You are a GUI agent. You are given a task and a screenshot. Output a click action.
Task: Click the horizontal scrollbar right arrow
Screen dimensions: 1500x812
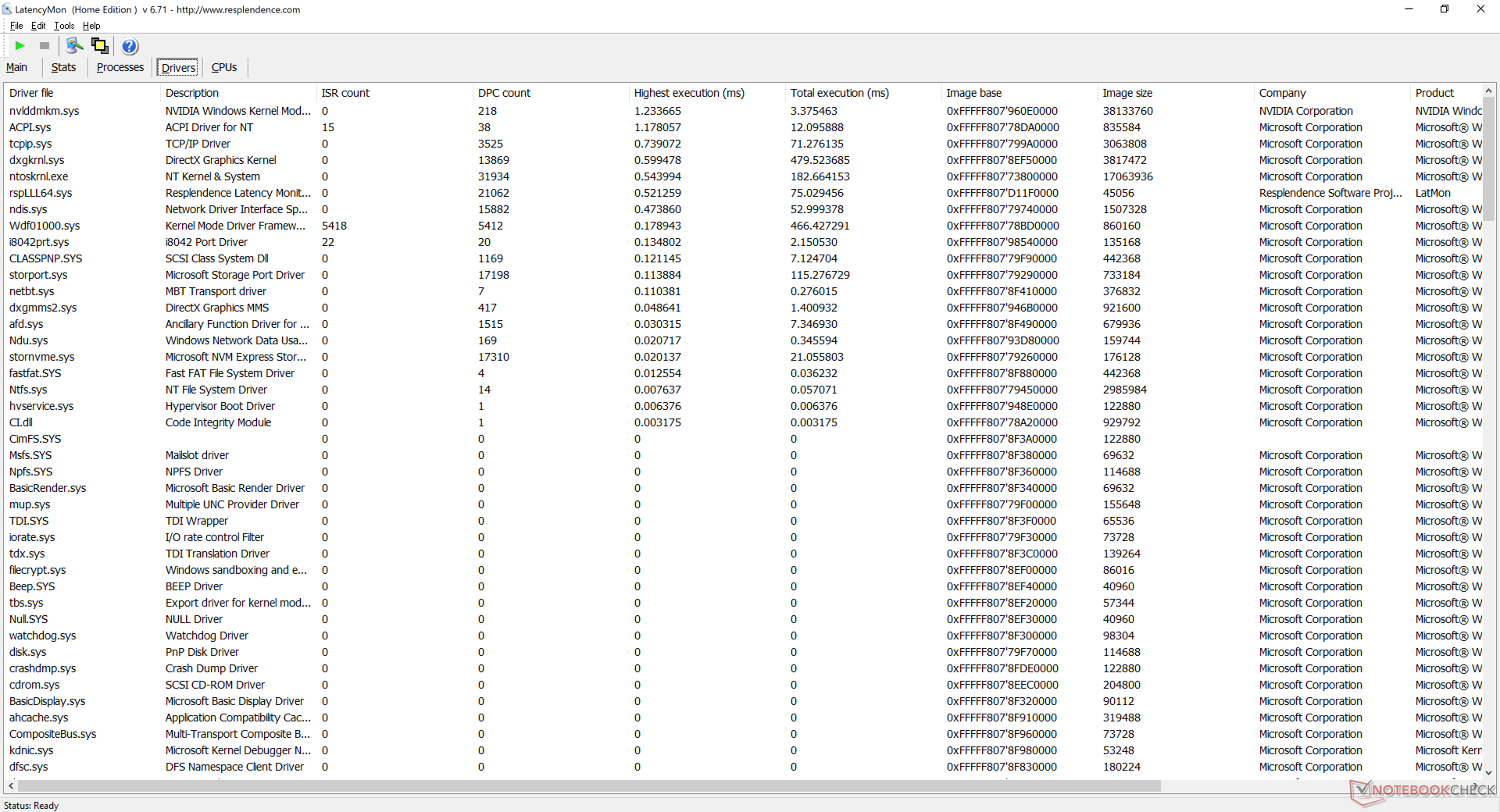[x=1477, y=785]
